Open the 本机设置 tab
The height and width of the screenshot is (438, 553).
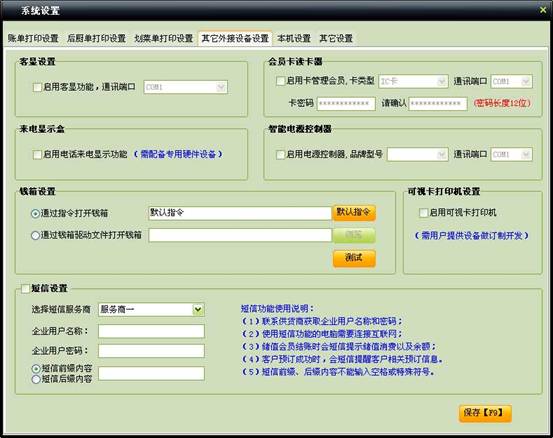coord(294,38)
